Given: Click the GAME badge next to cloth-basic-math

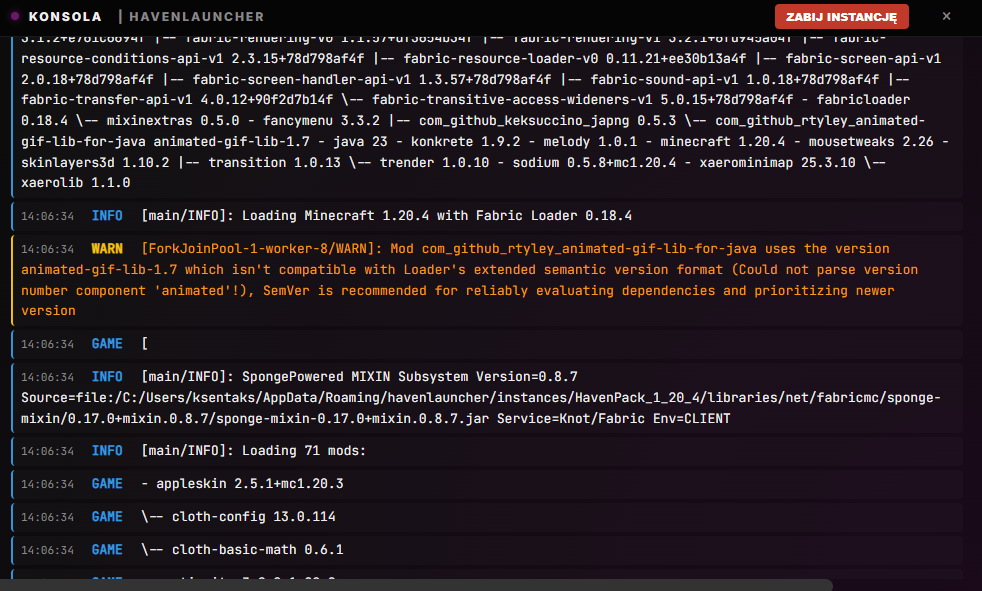Looking at the screenshot, I should point(107,549).
